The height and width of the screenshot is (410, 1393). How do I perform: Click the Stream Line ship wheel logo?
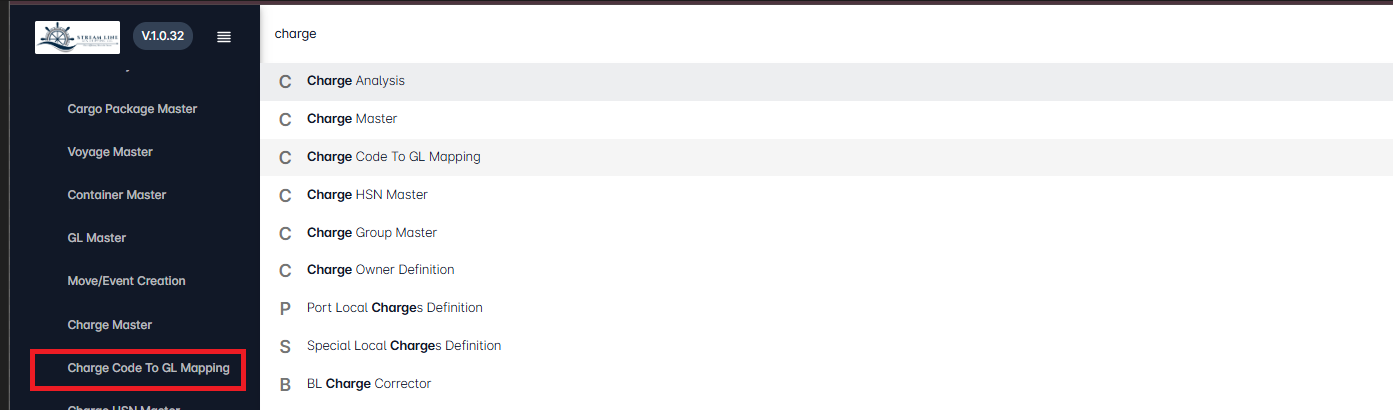pyautogui.click(x=77, y=37)
